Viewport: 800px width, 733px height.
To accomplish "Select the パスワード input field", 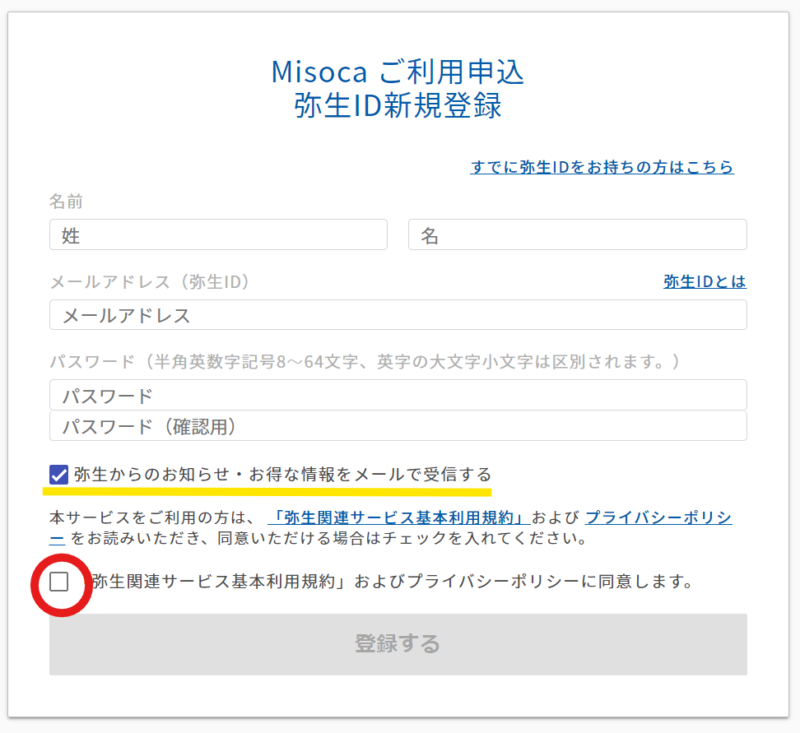I will click(398, 395).
